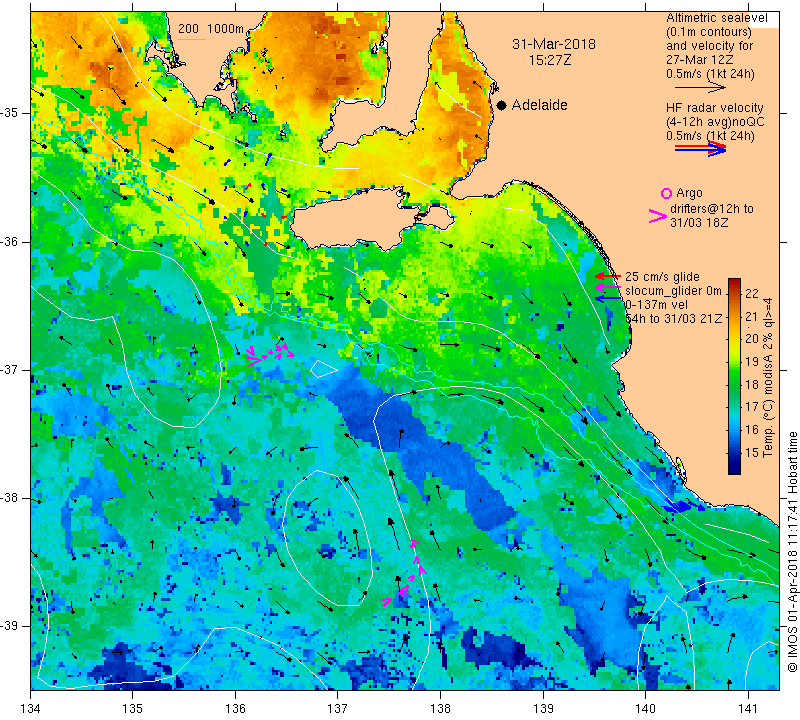The height and width of the screenshot is (720, 800).
Task: Click the longitude axis label 141
Action: (x=748, y=708)
